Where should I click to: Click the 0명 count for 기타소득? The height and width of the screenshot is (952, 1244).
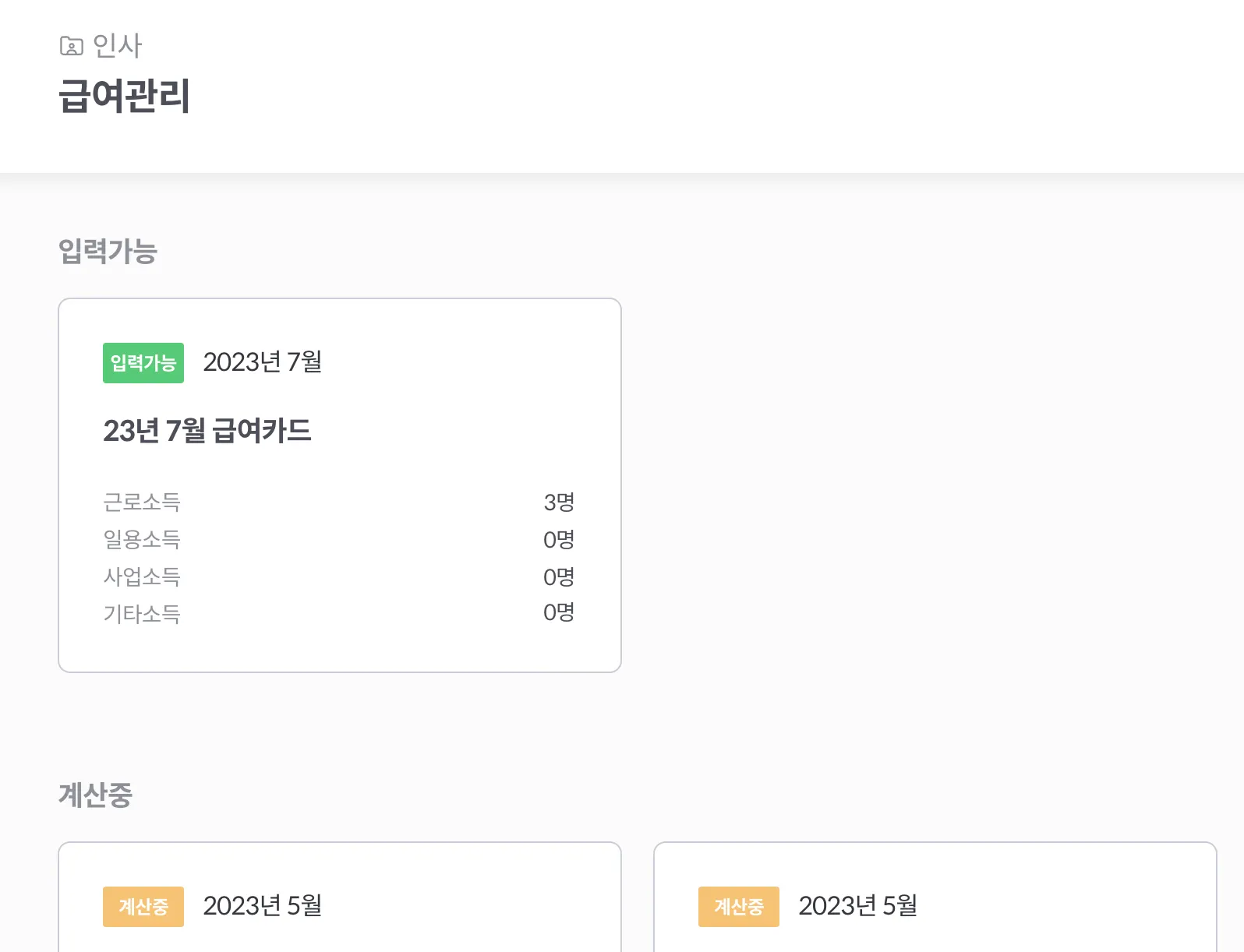coord(559,612)
